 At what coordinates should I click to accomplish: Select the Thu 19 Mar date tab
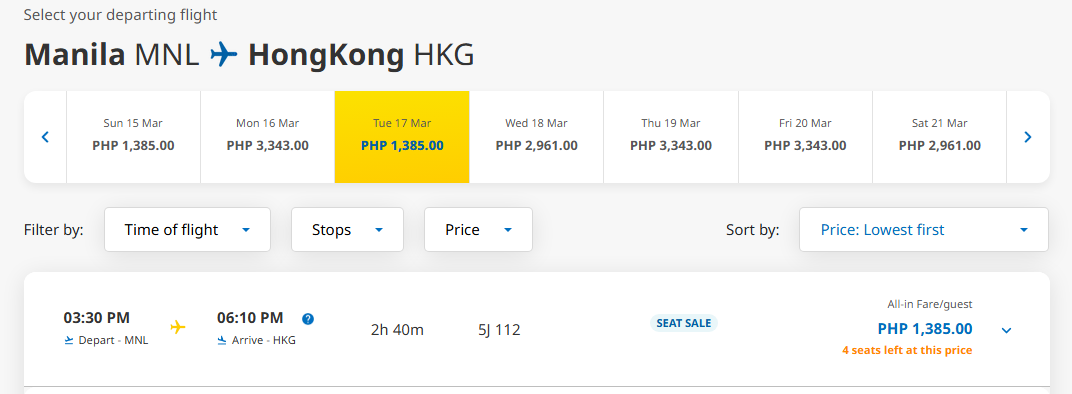coord(671,137)
